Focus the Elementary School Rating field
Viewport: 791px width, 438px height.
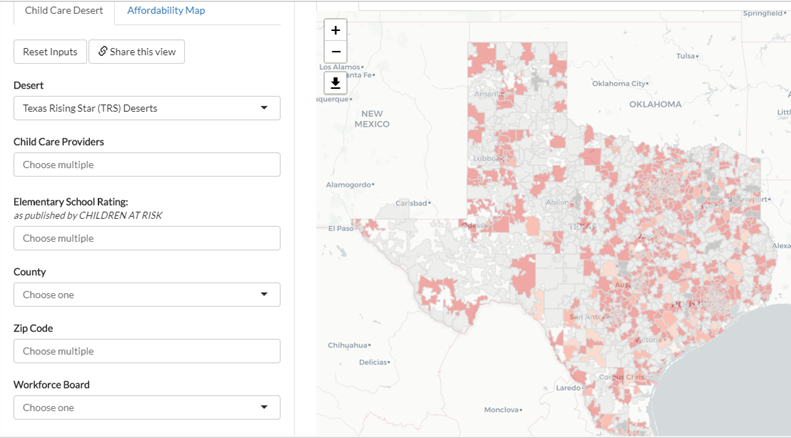tap(146, 239)
